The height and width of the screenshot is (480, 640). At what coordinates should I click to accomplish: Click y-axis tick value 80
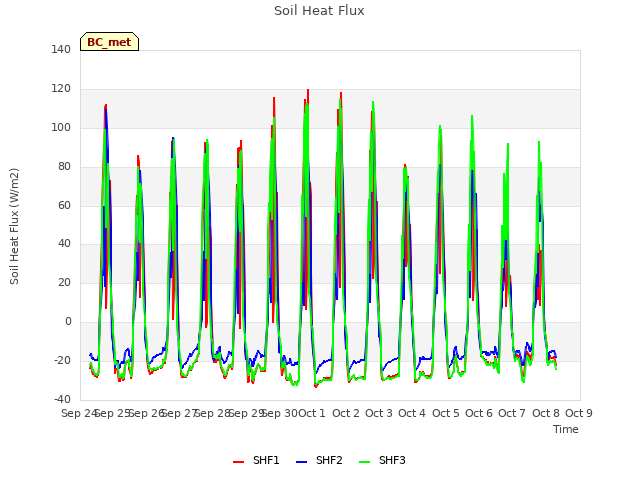pyautogui.click(x=64, y=167)
